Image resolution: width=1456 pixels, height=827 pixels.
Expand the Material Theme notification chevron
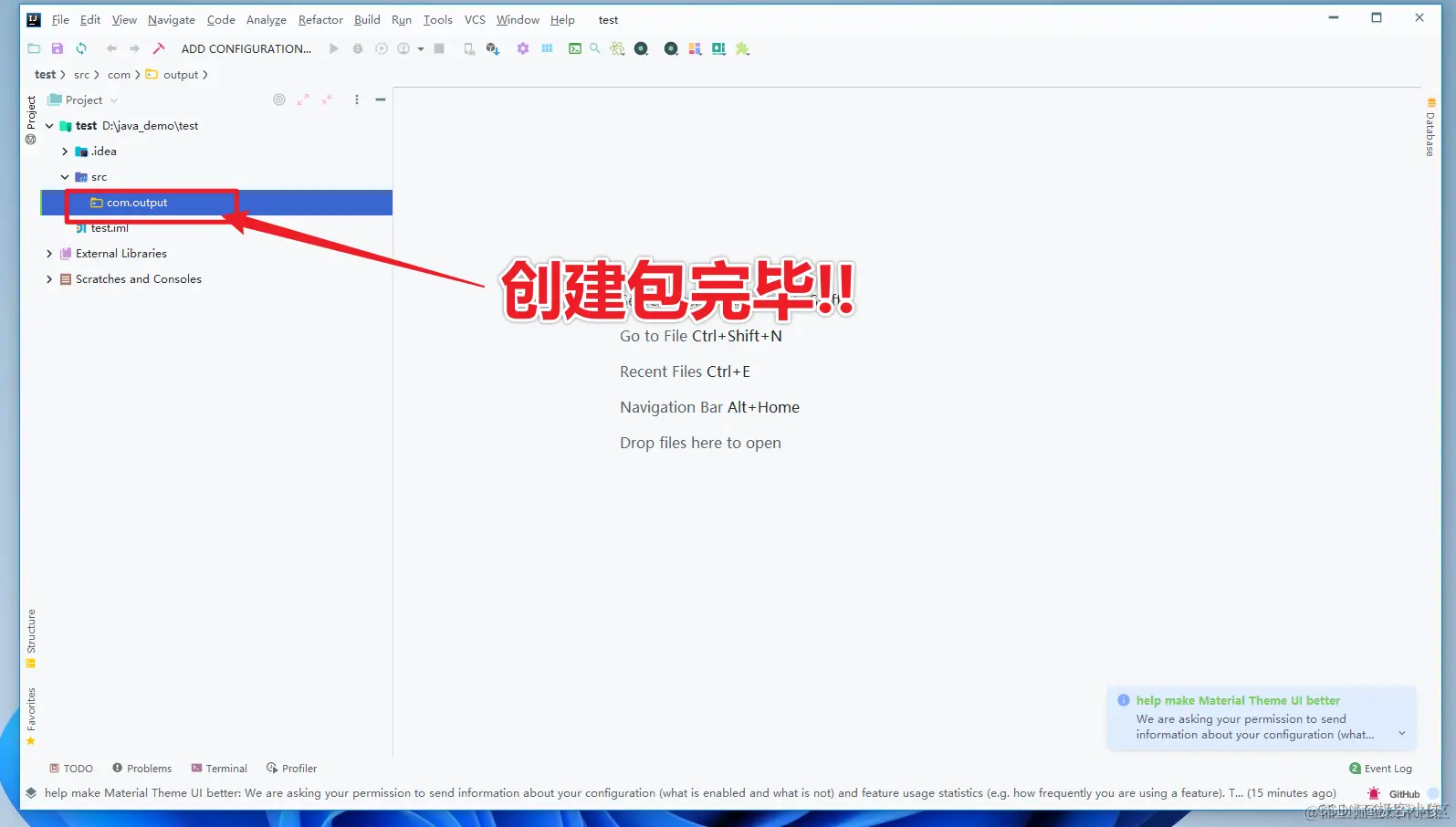(x=1402, y=734)
